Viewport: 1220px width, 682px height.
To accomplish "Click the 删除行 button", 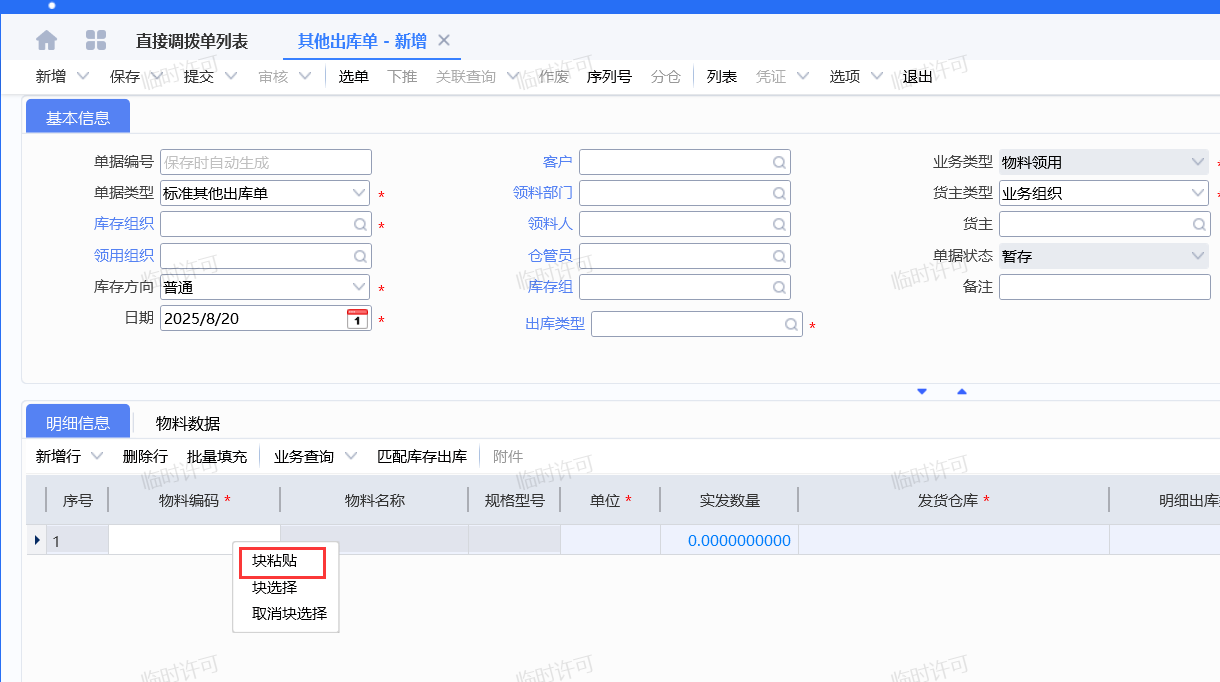I will pos(145,457).
